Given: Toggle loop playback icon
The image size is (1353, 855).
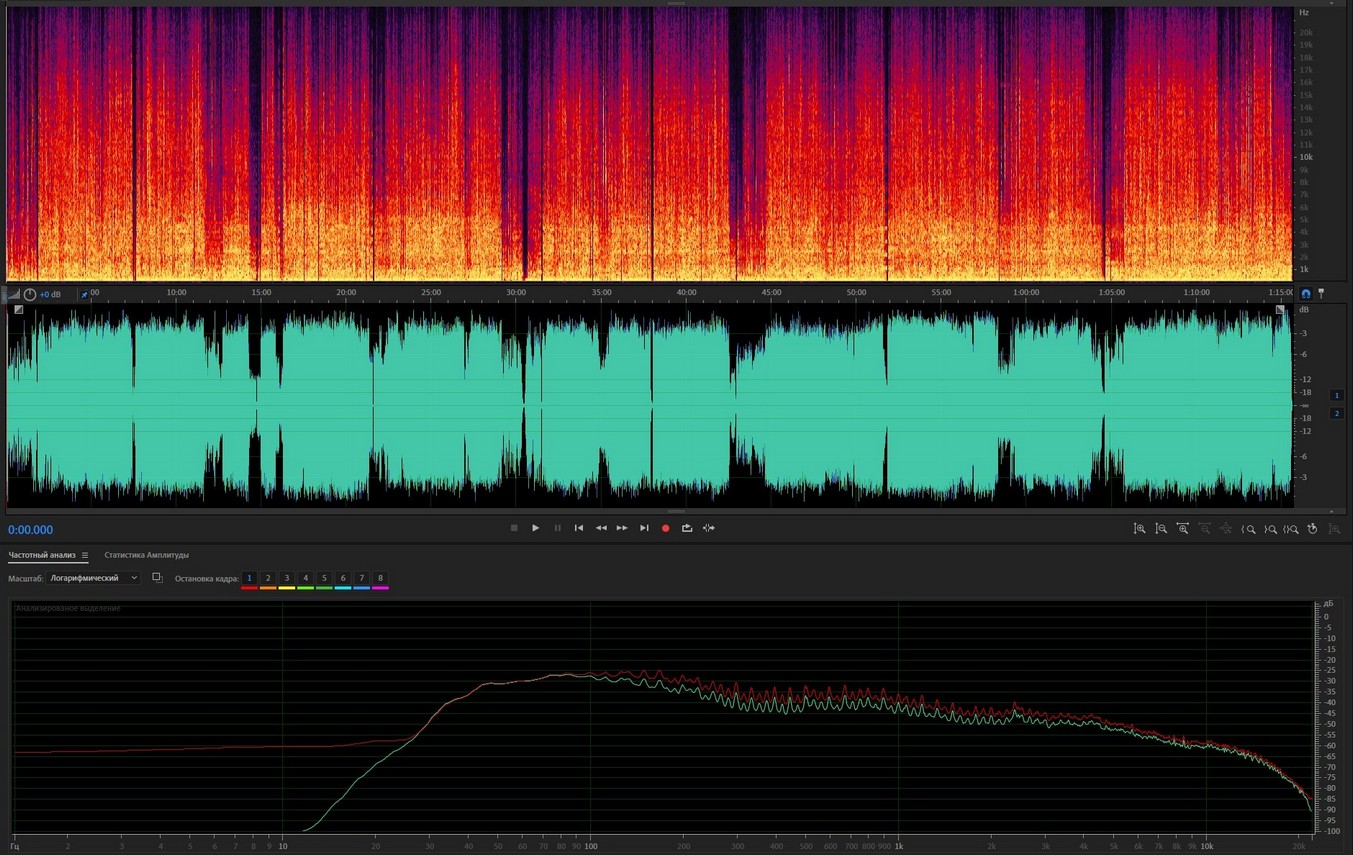Looking at the screenshot, I should (x=687, y=528).
